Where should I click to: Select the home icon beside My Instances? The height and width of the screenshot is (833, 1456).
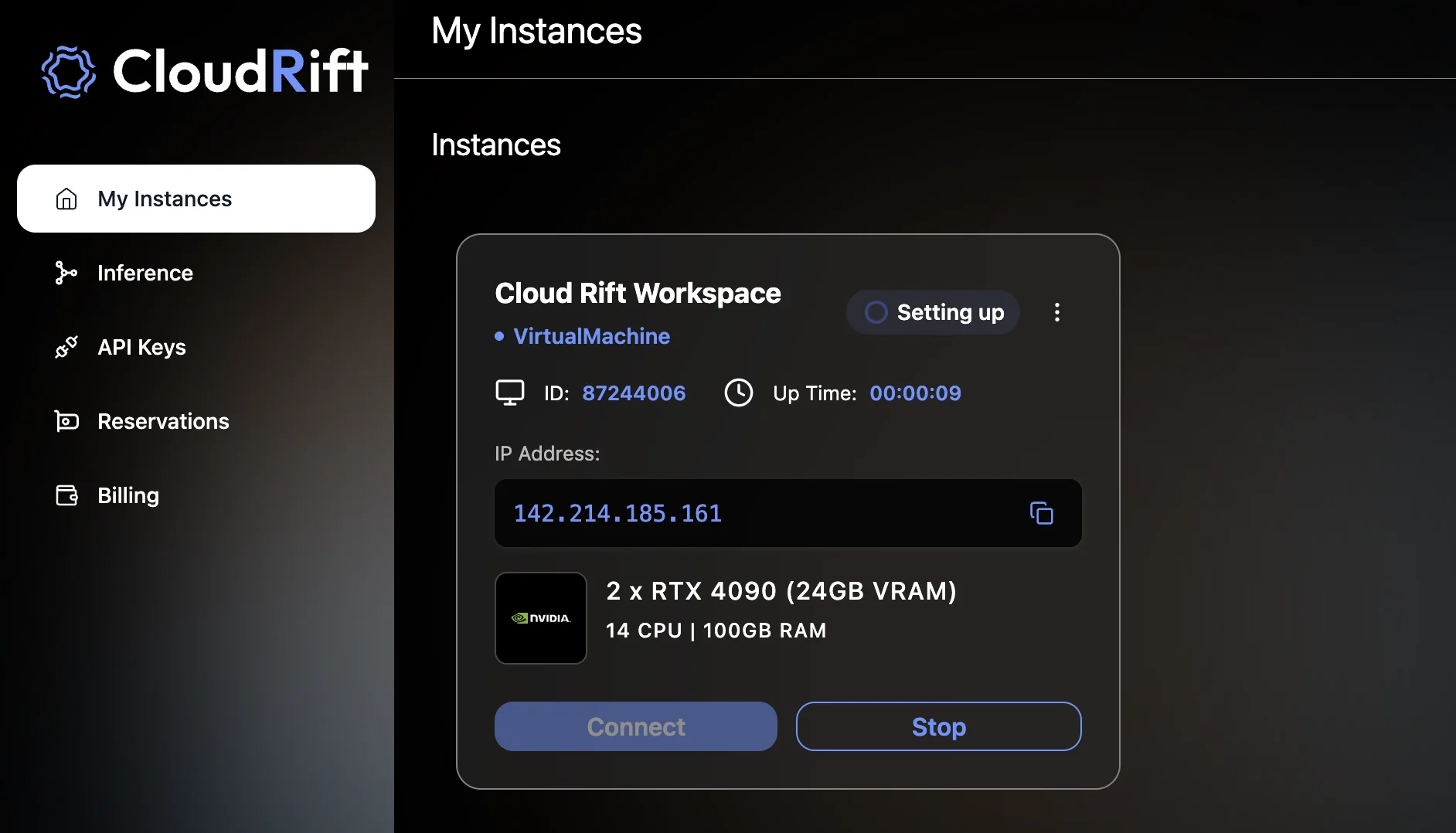66,199
